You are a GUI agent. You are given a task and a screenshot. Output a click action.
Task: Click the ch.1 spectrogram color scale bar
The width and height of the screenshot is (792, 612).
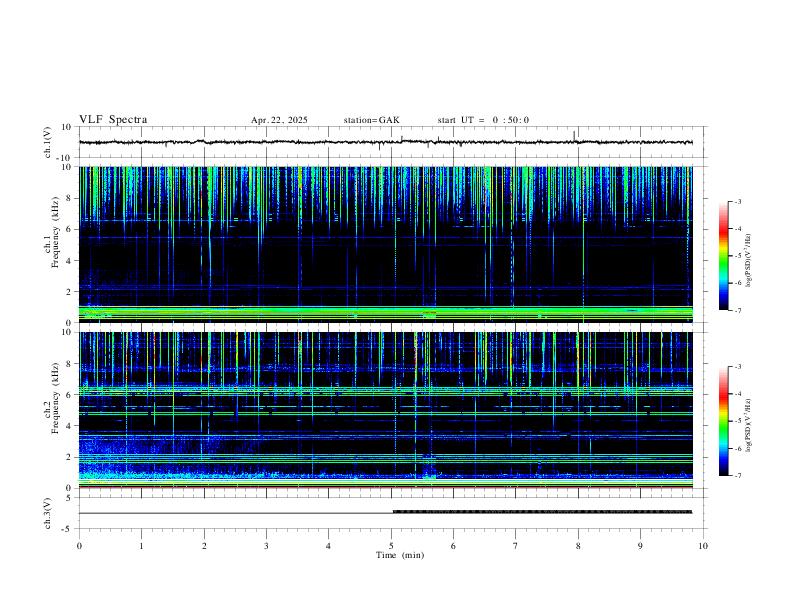tap(724, 256)
